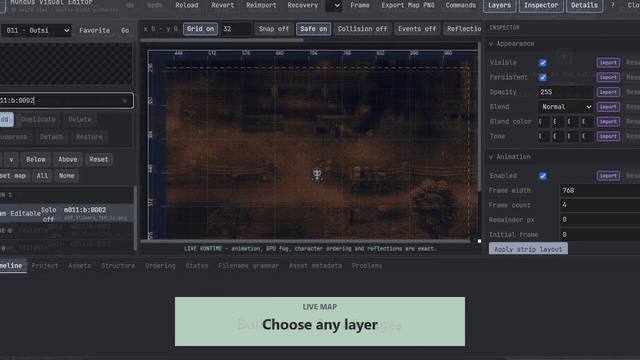Clear the layer search field with X

point(124,101)
